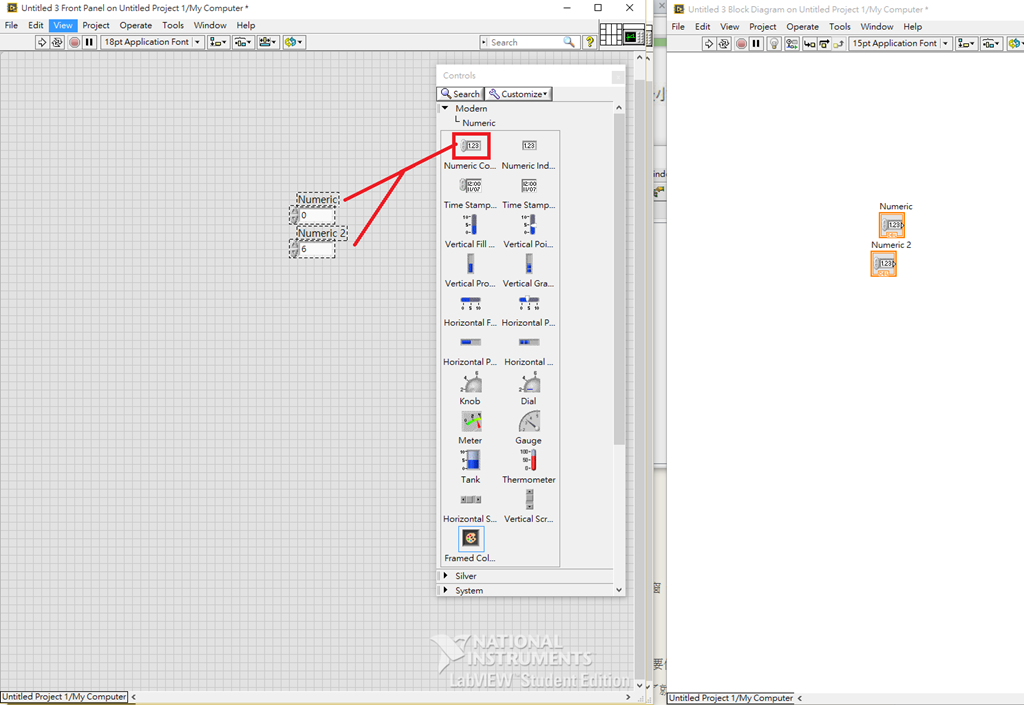Open 18pt Application Font dropdown
The image size is (1024, 705).
point(152,42)
